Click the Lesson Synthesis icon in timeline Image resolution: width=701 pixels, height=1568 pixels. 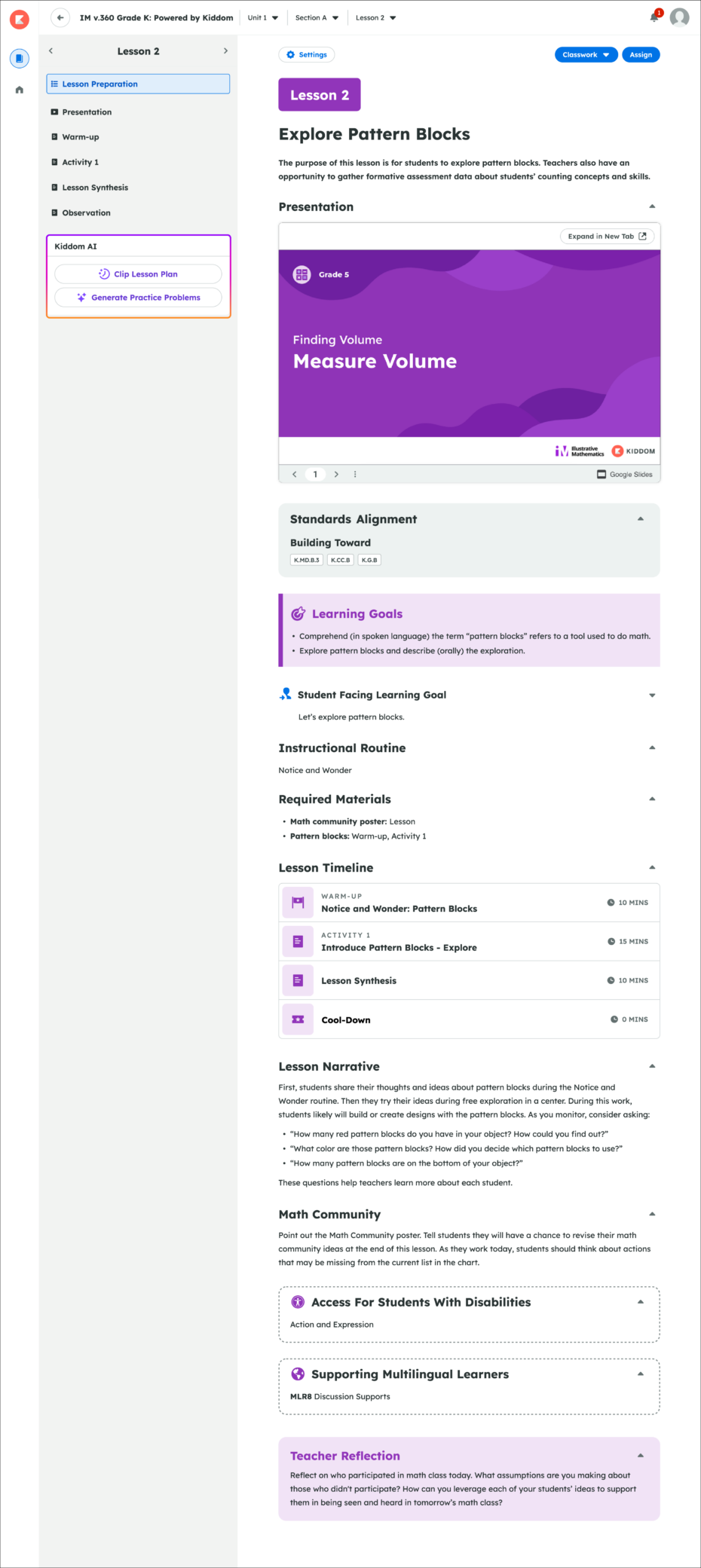click(x=298, y=980)
